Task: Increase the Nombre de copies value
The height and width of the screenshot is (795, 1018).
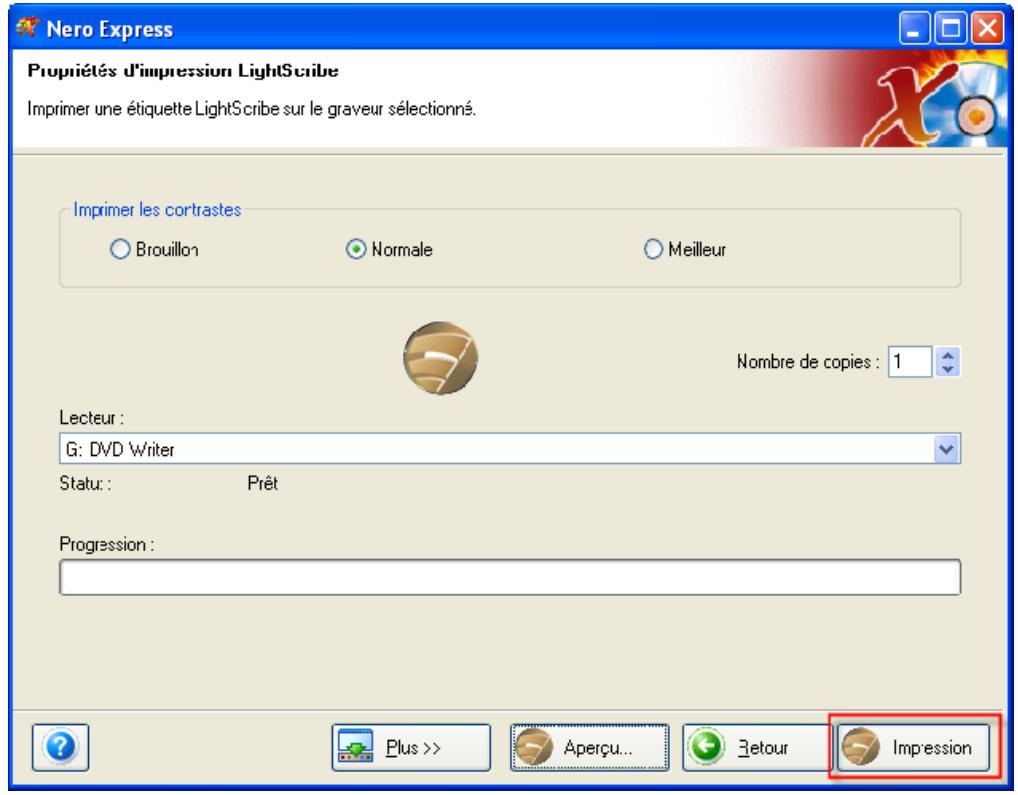Action: (948, 354)
